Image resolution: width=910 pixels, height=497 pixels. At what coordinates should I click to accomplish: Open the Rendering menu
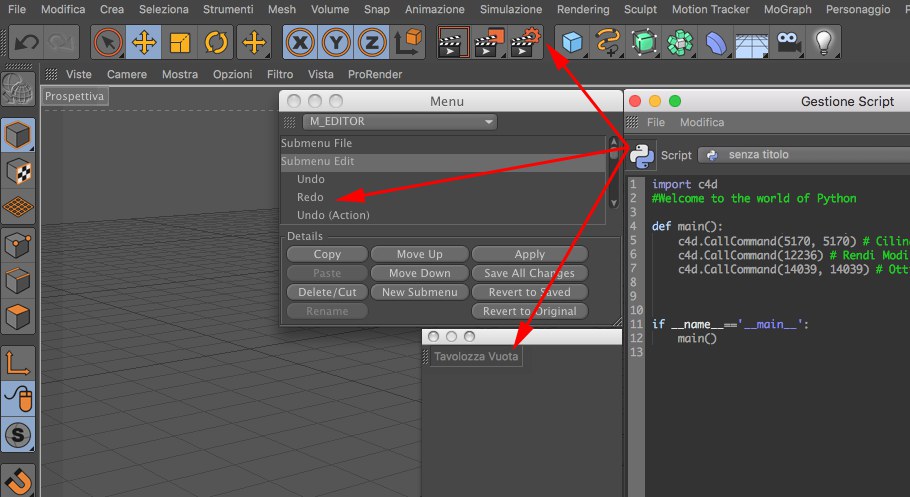(x=583, y=9)
